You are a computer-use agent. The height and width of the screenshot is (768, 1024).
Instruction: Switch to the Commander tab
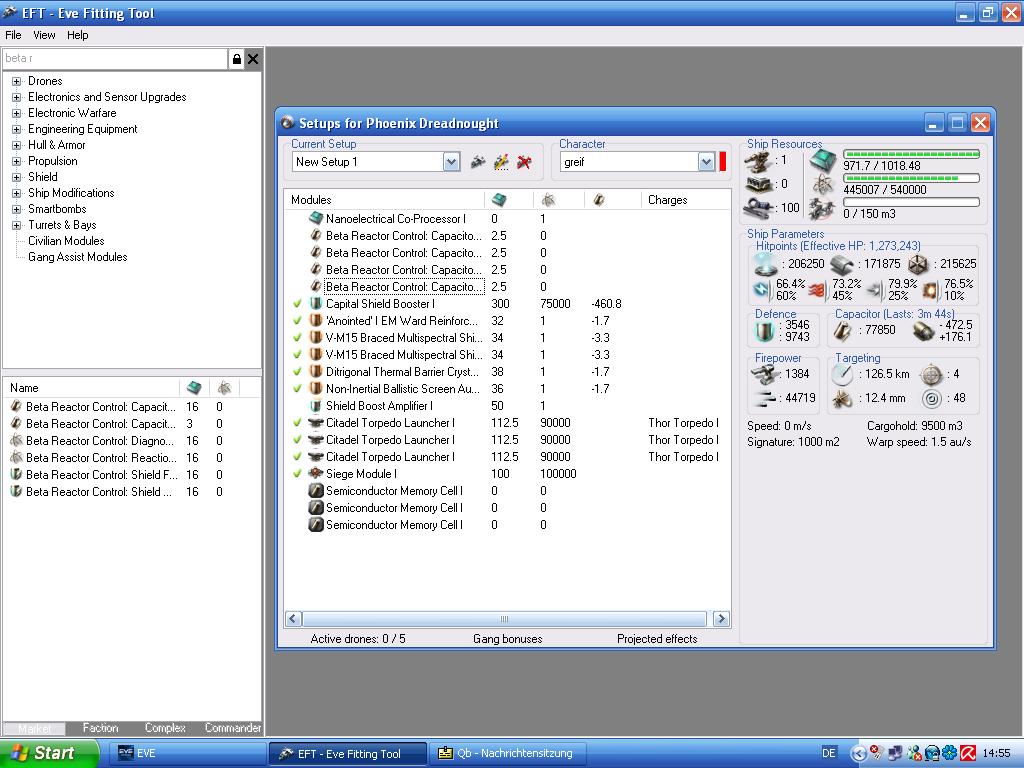click(232, 728)
